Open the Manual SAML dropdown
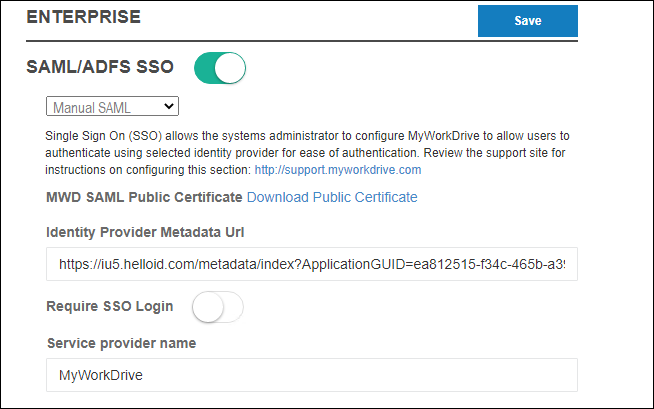 point(112,106)
